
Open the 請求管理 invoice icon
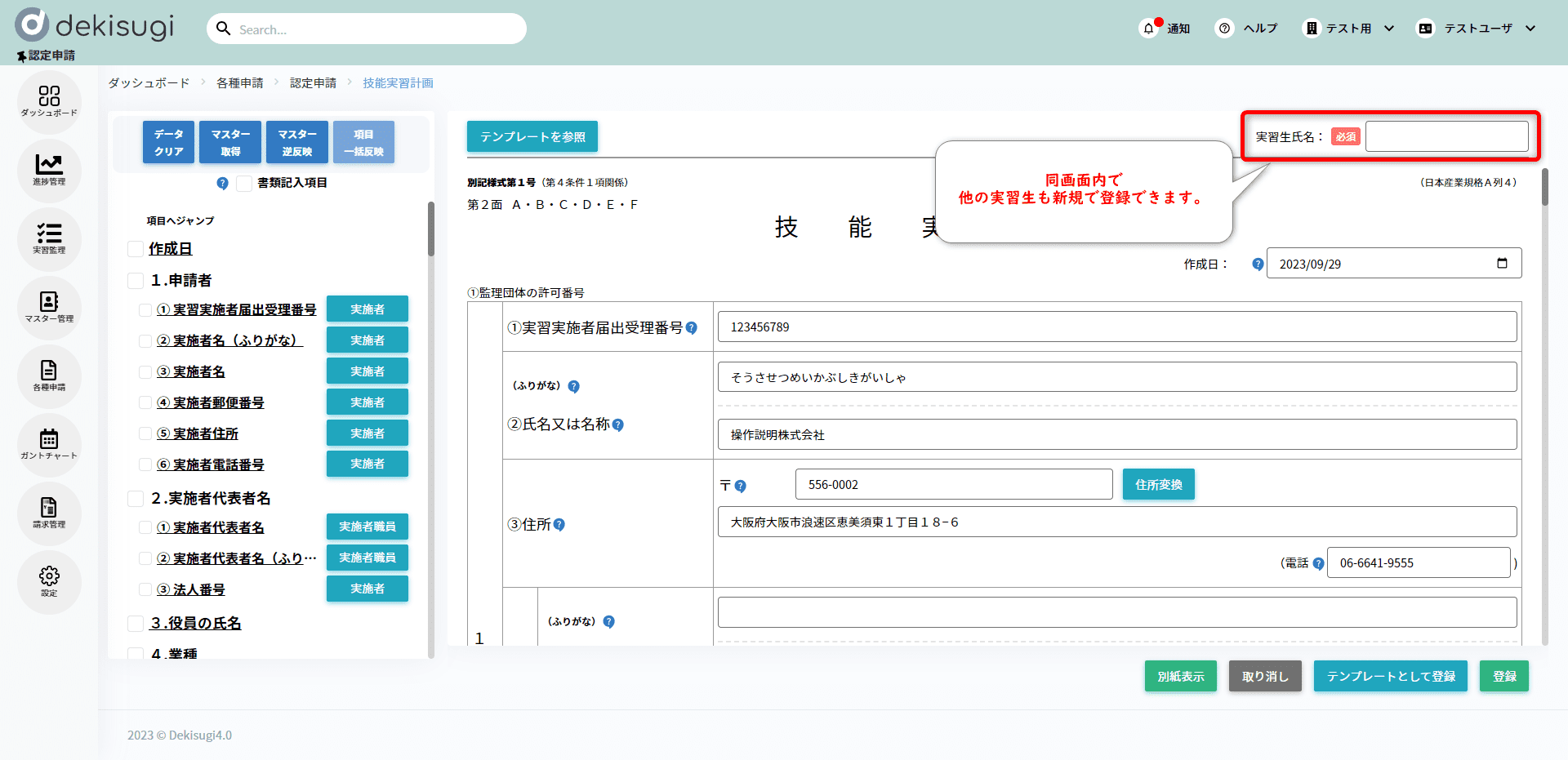click(x=49, y=513)
